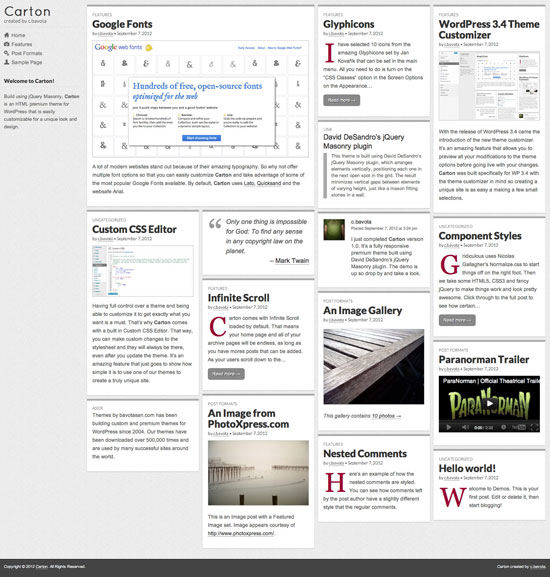The height and width of the screenshot is (577, 550).
Task: Open David DeSandro's jQuery Masonry plugin link
Action: point(364,142)
